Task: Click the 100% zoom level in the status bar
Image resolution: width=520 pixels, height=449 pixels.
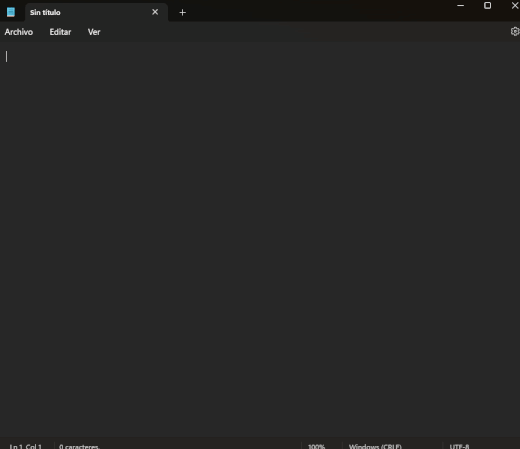Action: [x=316, y=446]
